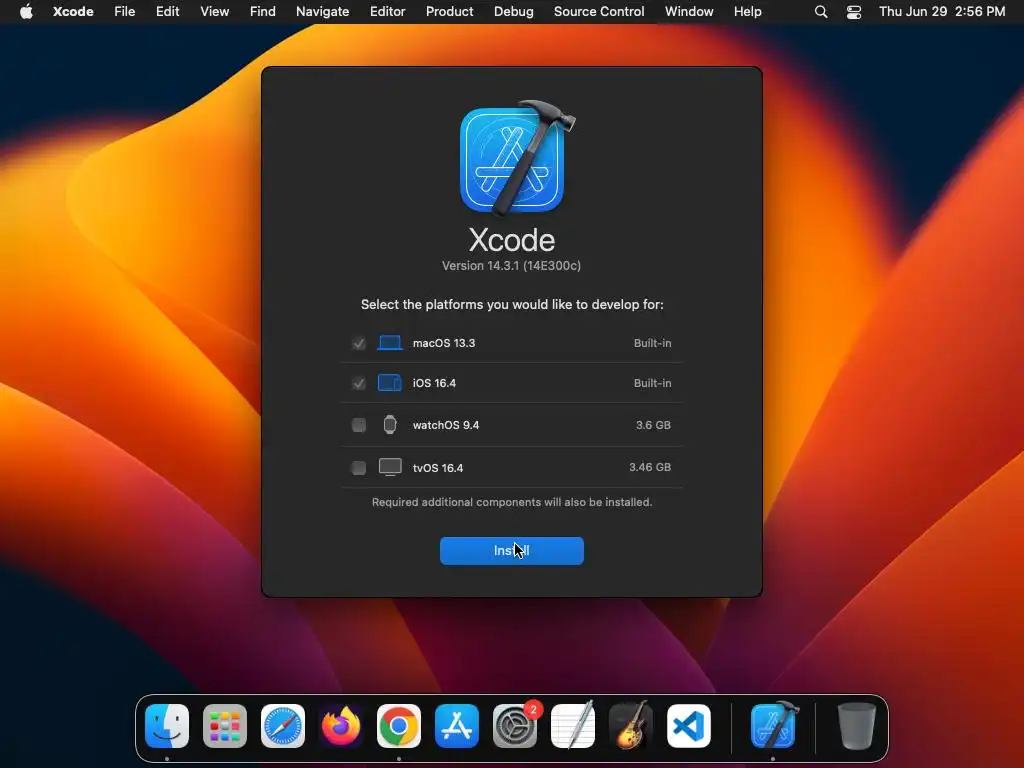Click the 'tvOS 16.4' label
Image resolution: width=1024 pixels, height=768 pixels.
438,468
